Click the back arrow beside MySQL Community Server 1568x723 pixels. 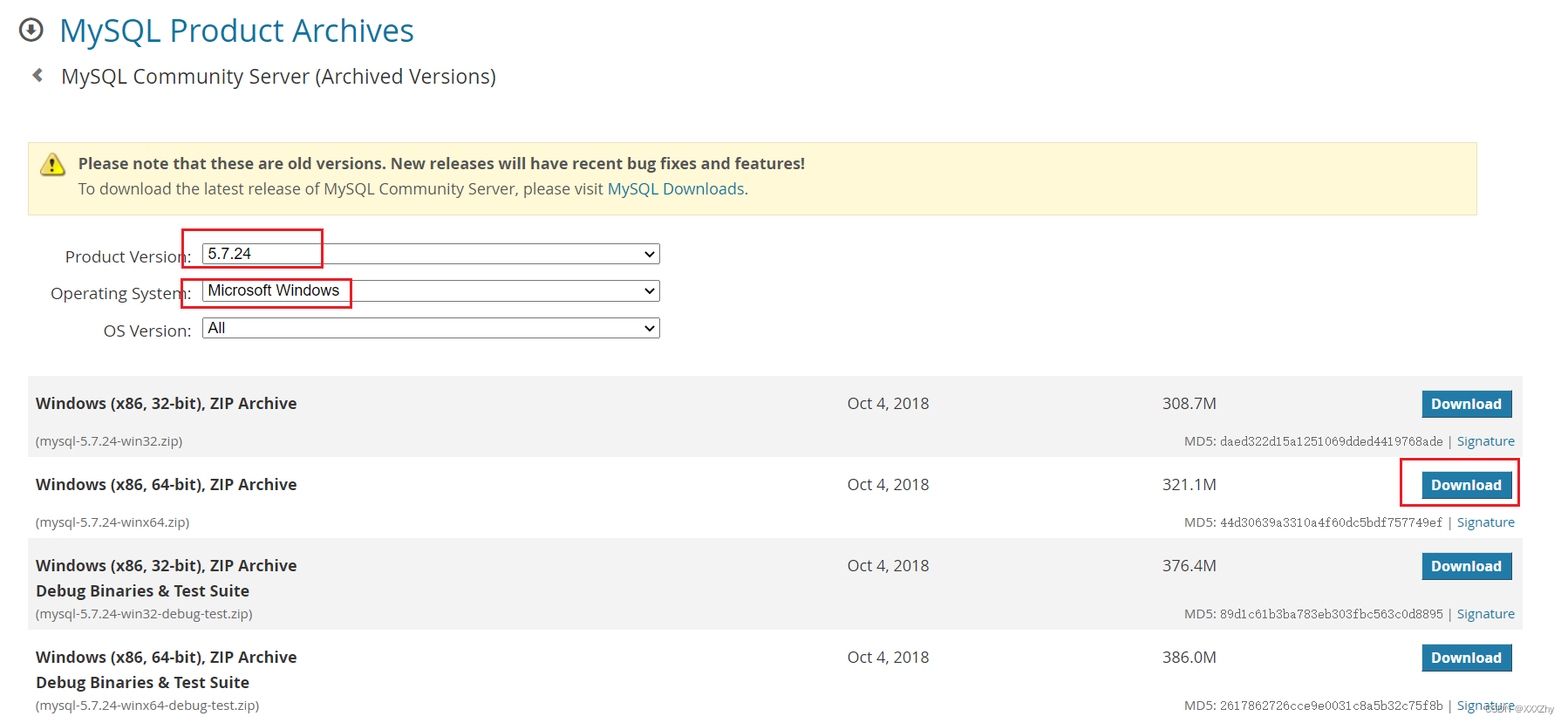click(x=37, y=76)
